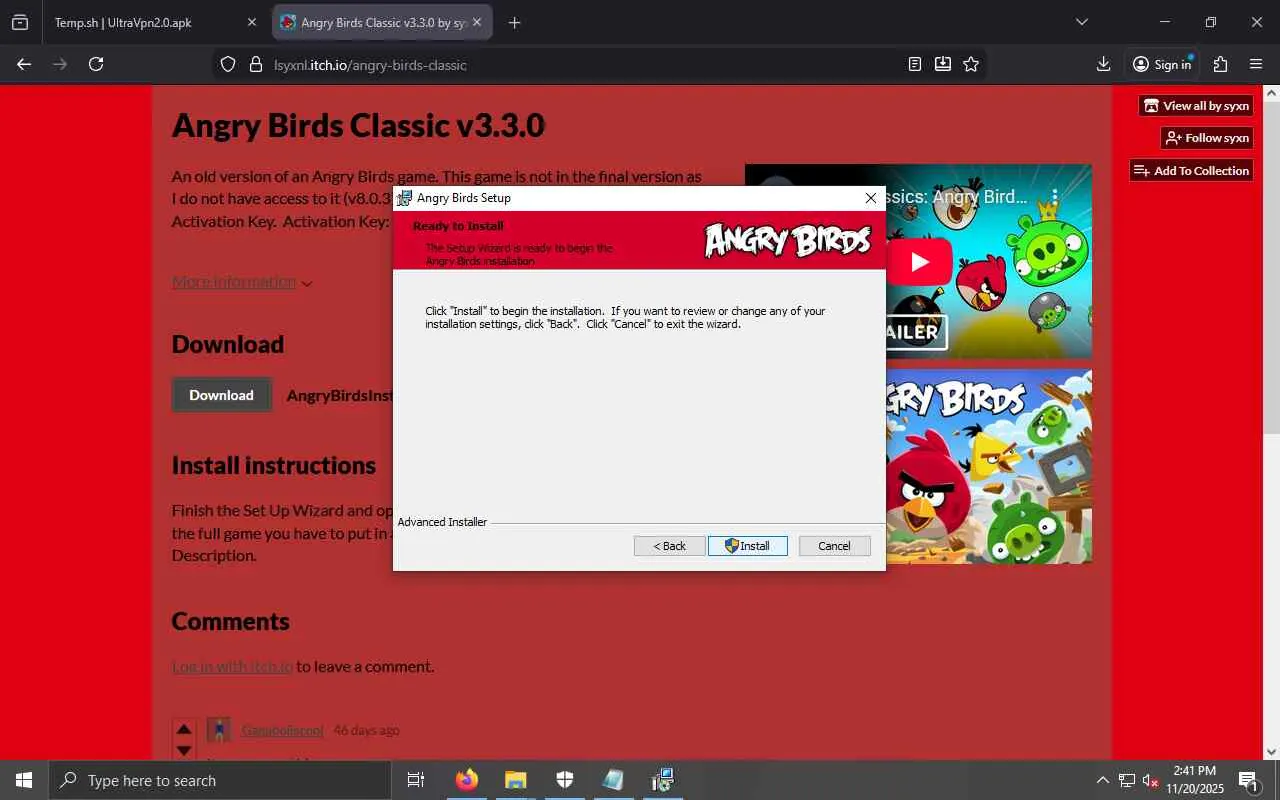Follow syxn on itch.io
1280x800 pixels.
[1207, 138]
